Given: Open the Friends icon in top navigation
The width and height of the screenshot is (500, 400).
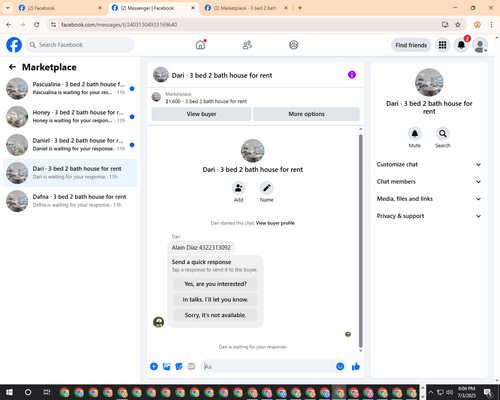Looking at the screenshot, I should [x=247, y=45].
